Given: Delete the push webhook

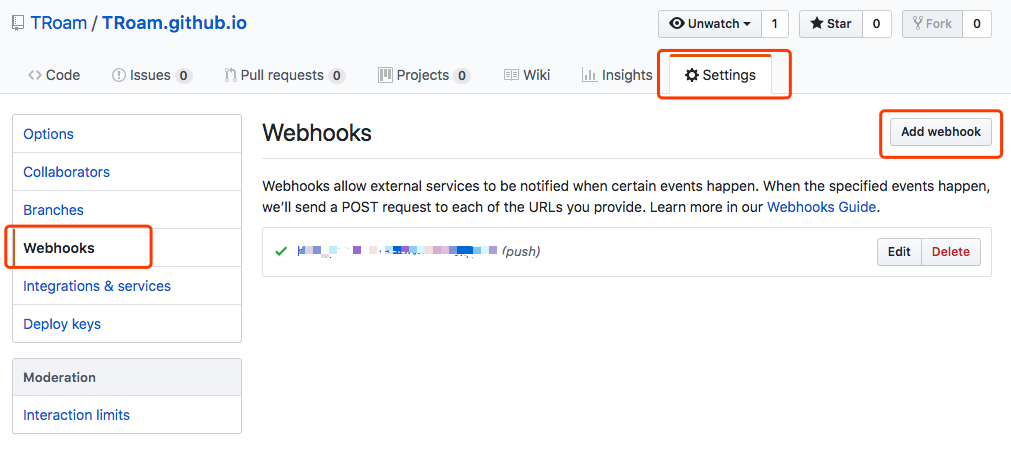Looking at the screenshot, I should click(951, 252).
